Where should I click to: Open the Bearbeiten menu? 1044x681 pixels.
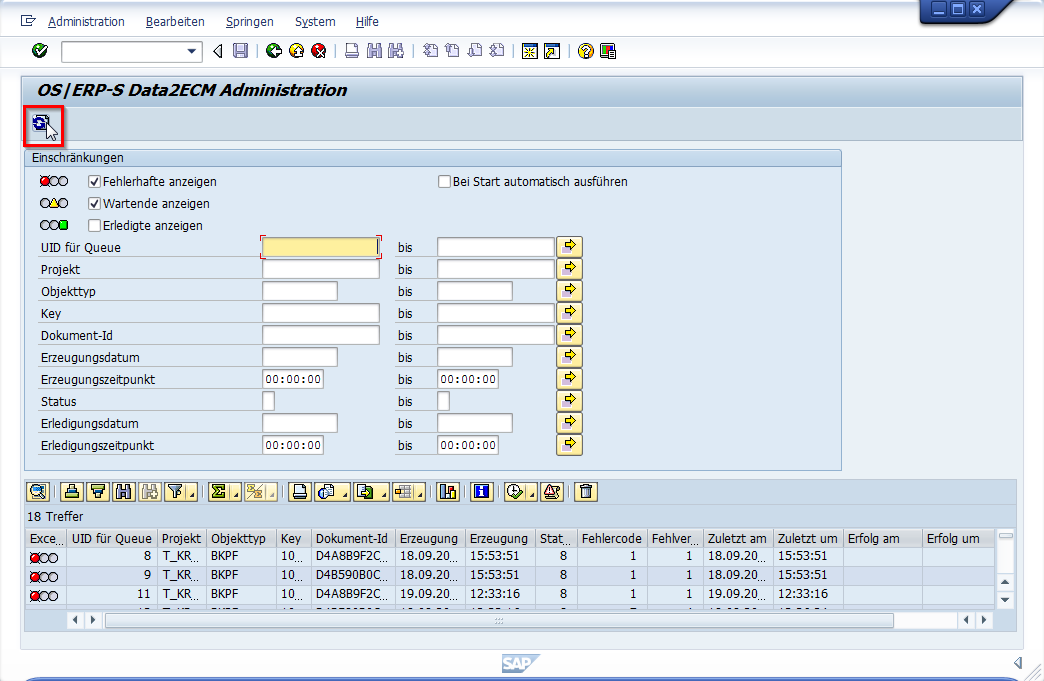pyautogui.click(x=175, y=22)
